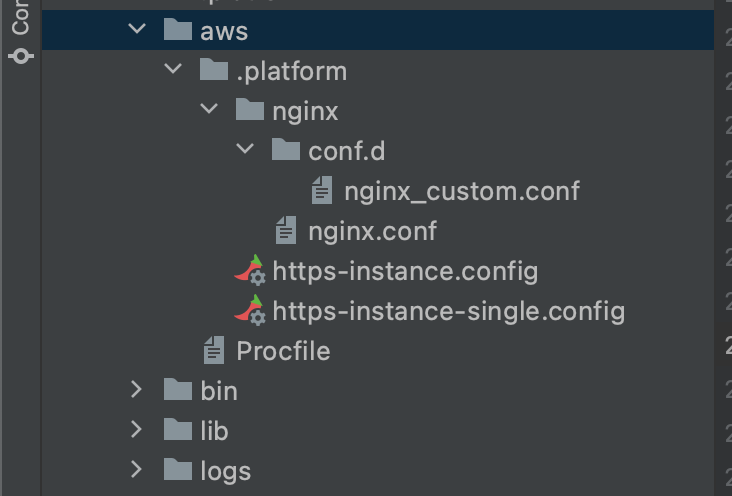The width and height of the screenshot is (732, 496).
Task: Expand the bin folder
Action: pos(137,390)
